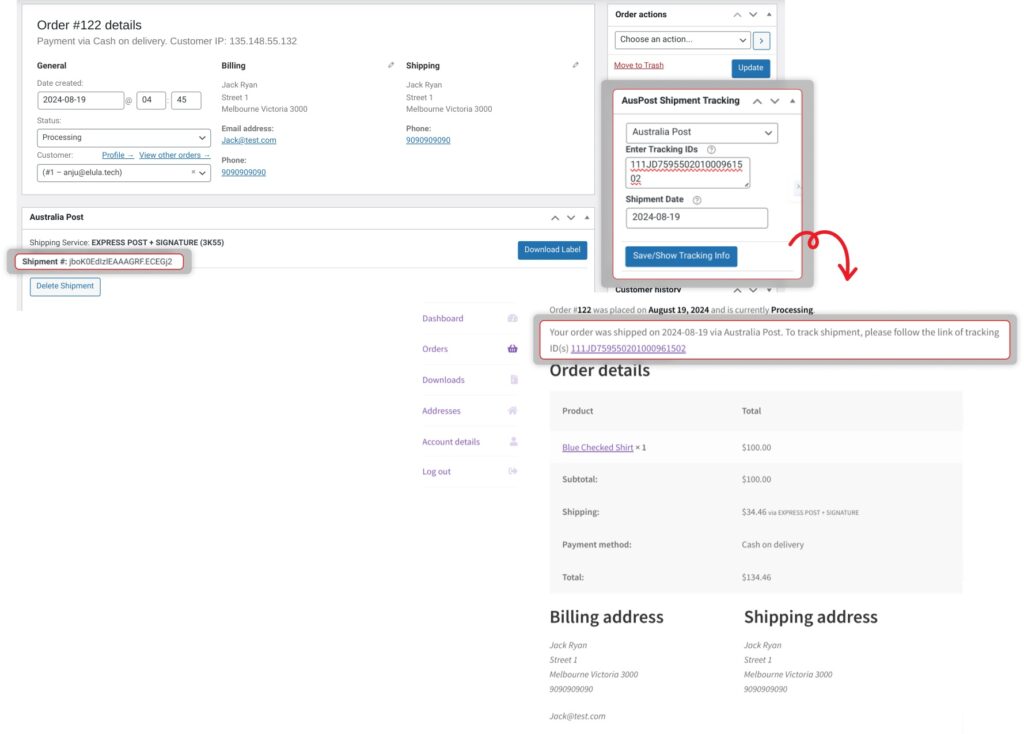Screen dimensions: 1024x734
Task: Edit shipping details pencil icon
Action: pyautogui.click(x=575, y=65)
